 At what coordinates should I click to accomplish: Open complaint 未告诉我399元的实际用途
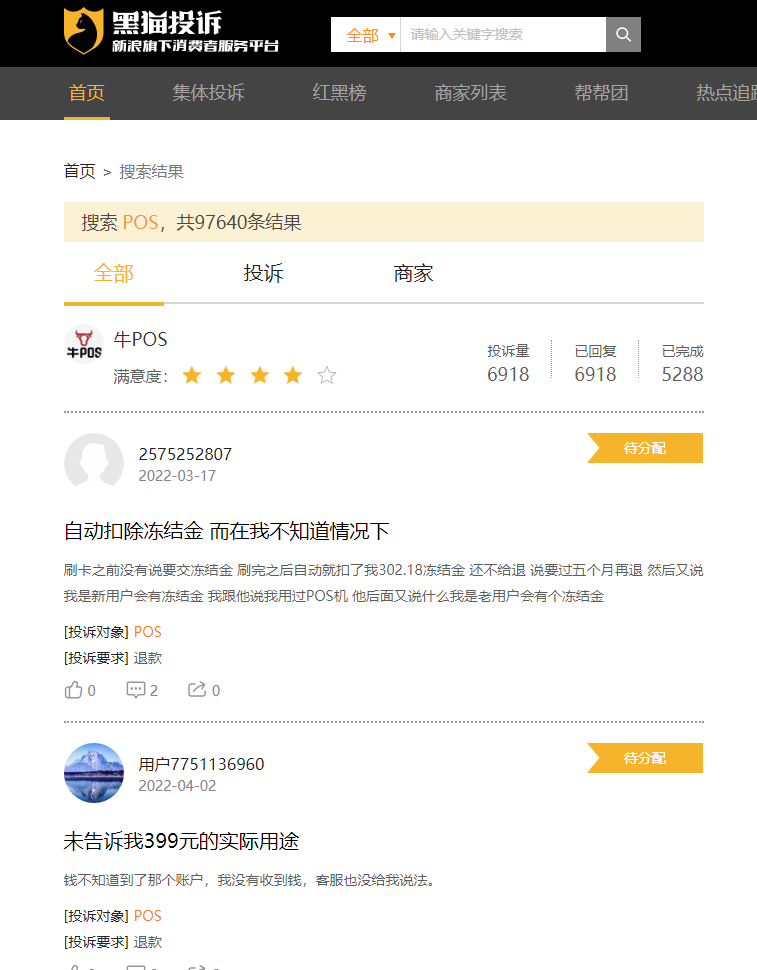[181, 841]
